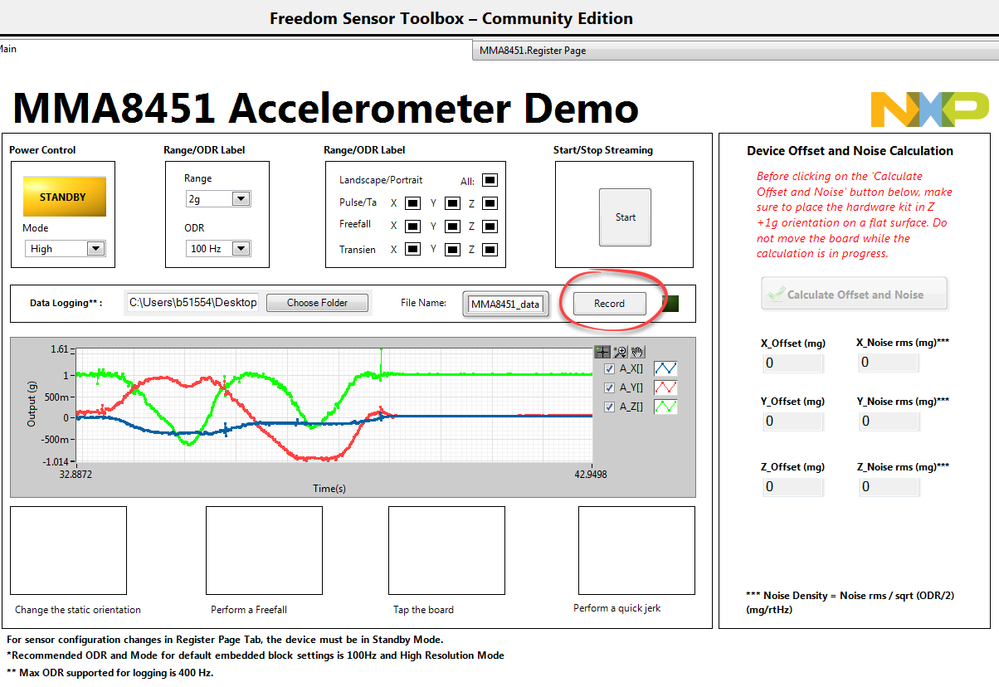Click the accelerometer waveform plot area
This screenshot has height=687, width=999.
[x=334, y=406]
